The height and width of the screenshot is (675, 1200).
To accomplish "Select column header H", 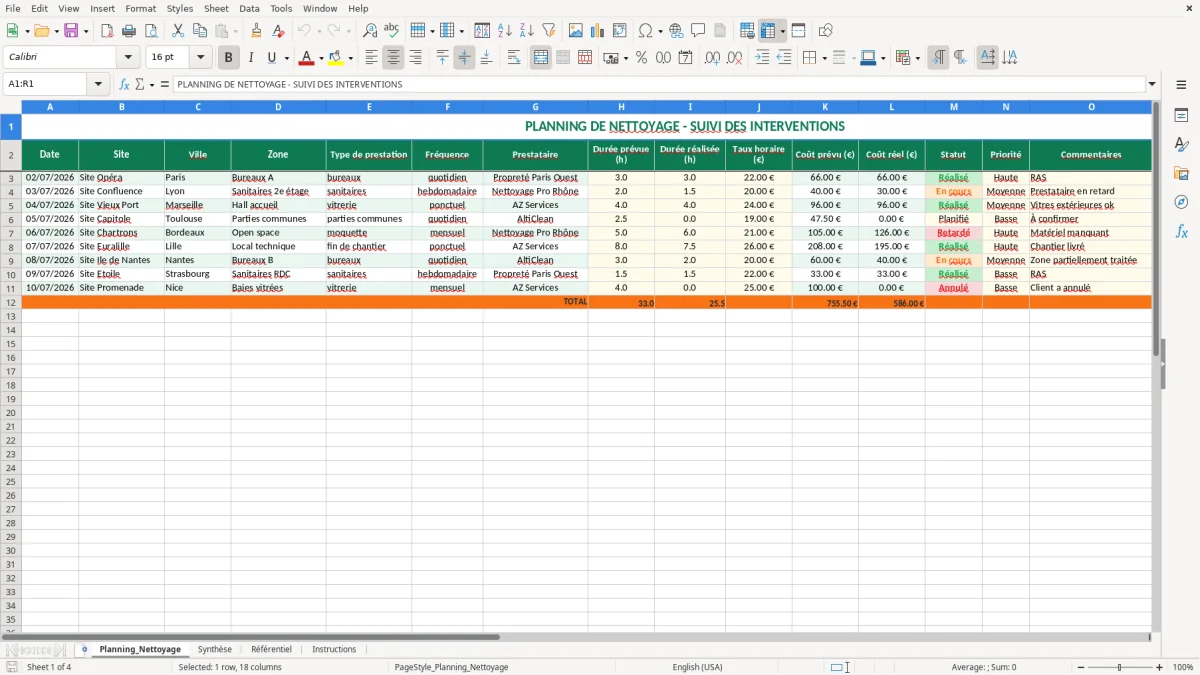I will (x=621, y=106).
